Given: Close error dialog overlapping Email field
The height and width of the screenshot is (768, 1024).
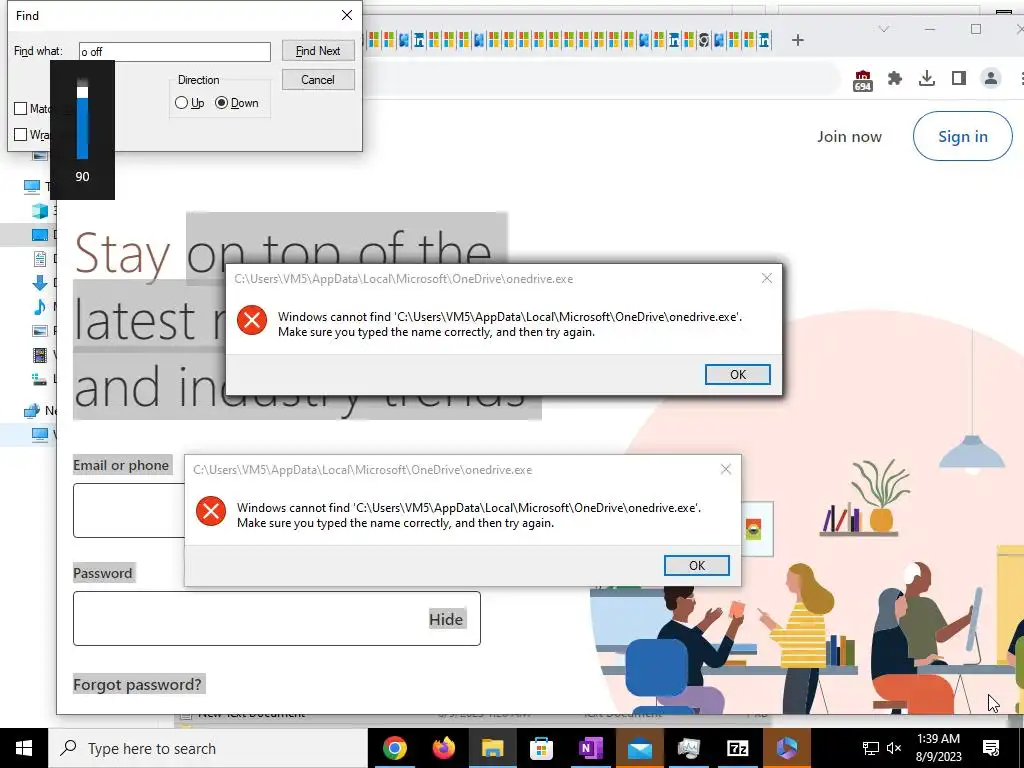Looking at the screenshot, I should click(726, 469).
